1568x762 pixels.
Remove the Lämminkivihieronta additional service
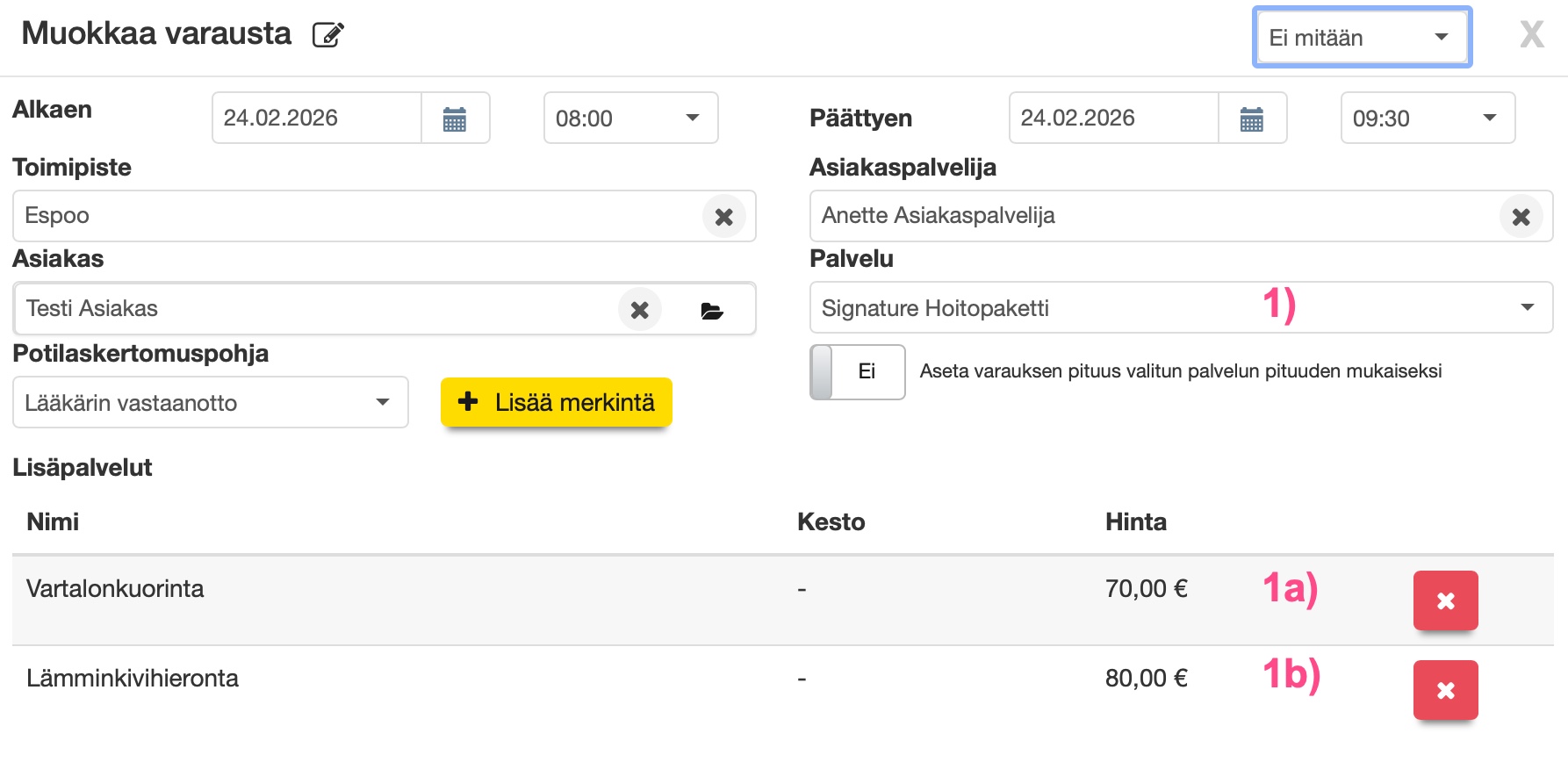point(1445,691)
